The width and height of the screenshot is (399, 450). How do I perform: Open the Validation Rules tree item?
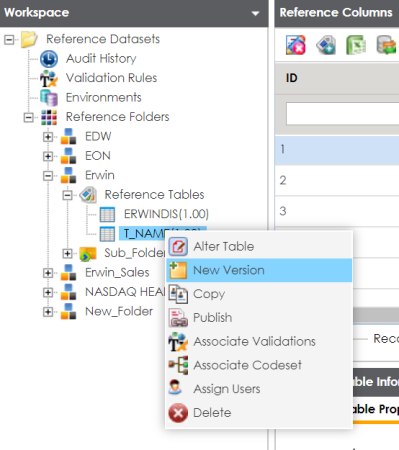coord(111,78)
